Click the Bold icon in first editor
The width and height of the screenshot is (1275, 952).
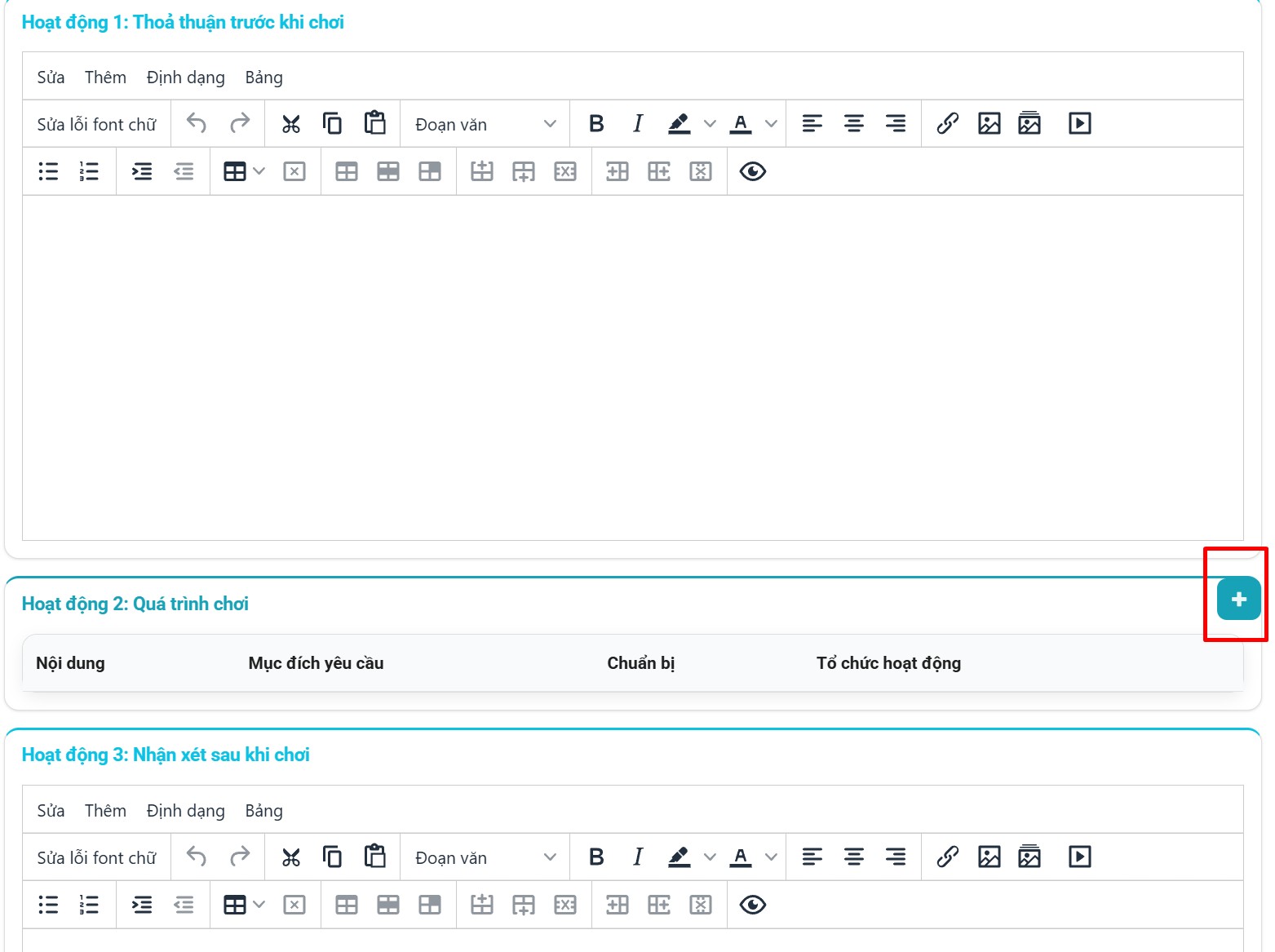596,124
